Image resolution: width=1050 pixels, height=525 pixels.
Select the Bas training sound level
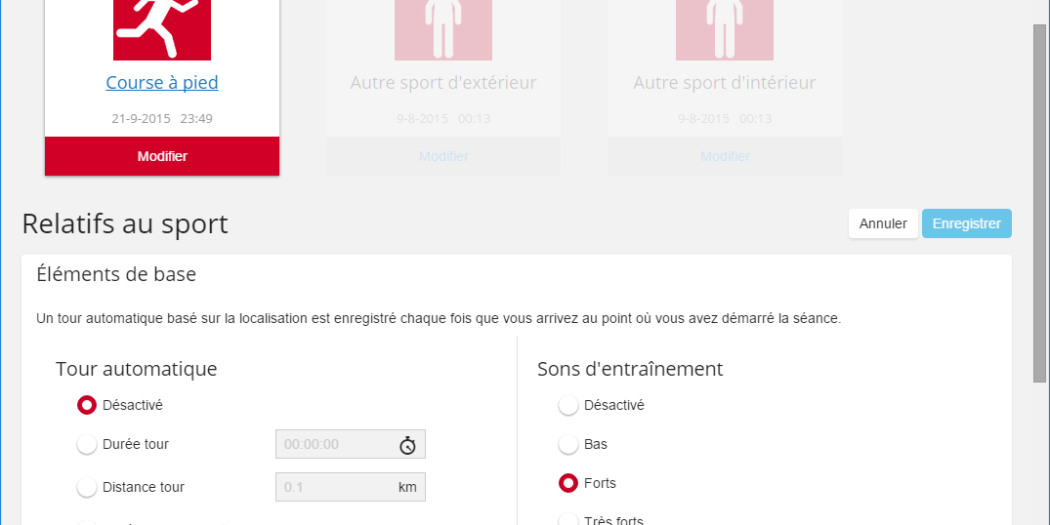point(568,444)
